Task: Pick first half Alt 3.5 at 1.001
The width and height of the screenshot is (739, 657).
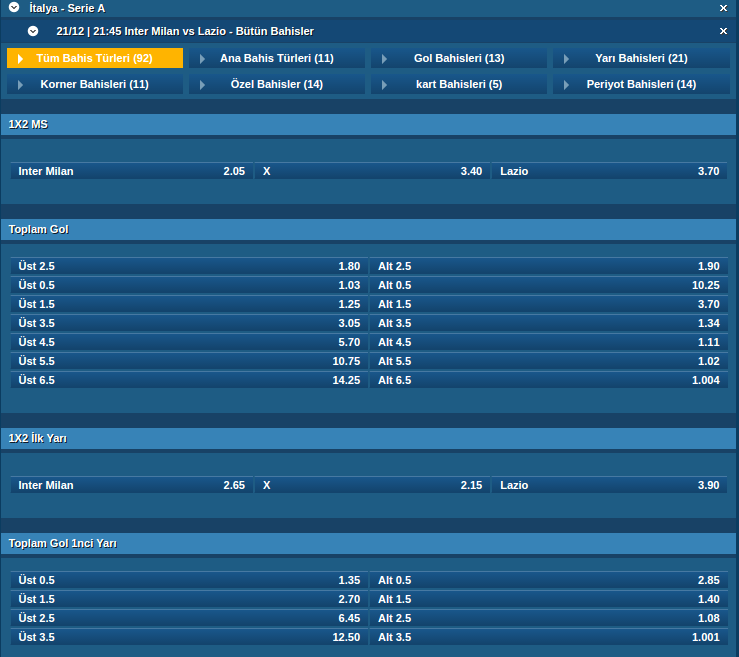Action: 549,637
